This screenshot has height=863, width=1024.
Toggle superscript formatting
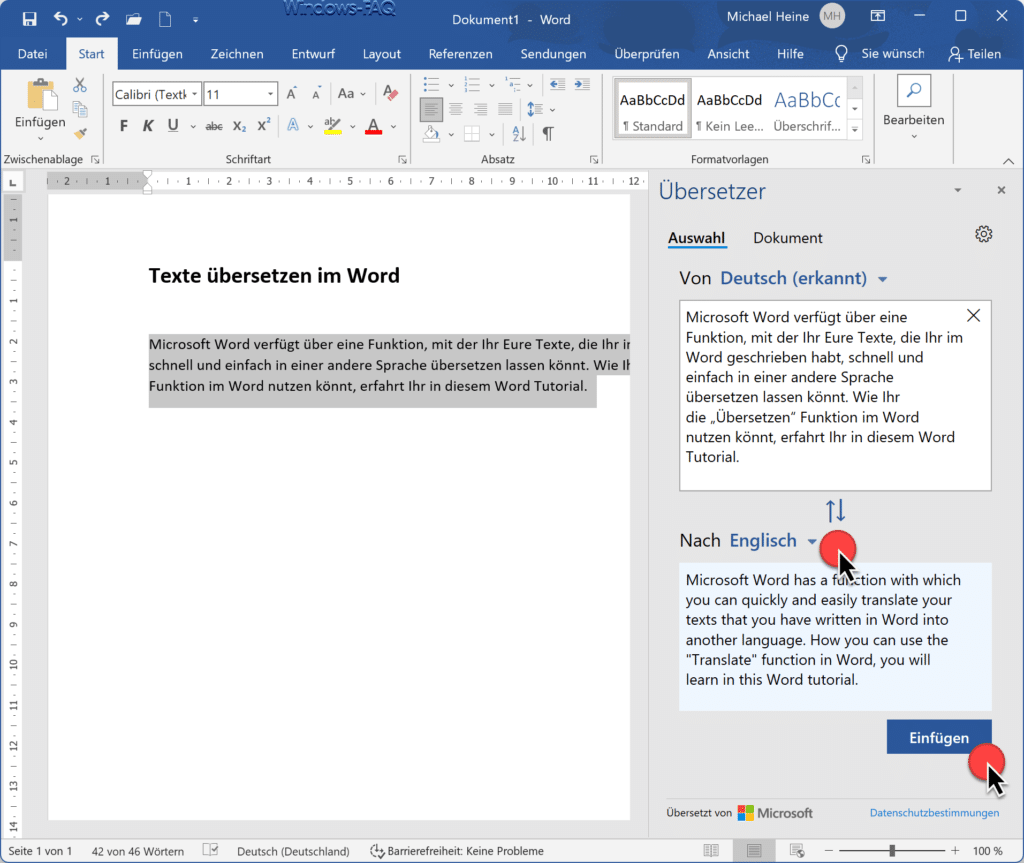click(x=264, y=125)
